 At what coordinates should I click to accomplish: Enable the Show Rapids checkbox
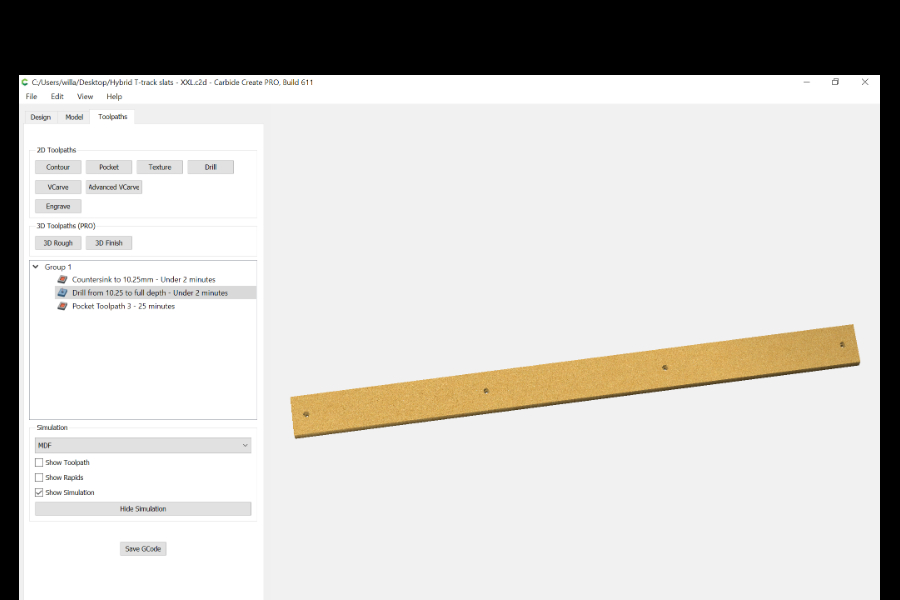click(39, 477)
